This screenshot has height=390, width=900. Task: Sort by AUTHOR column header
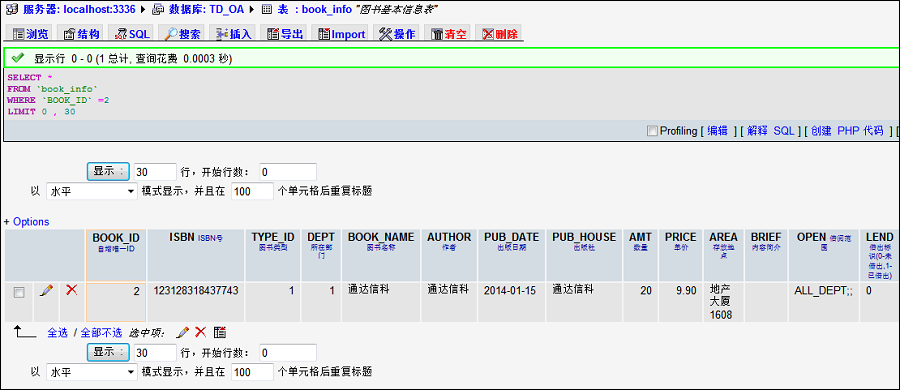click(x=449, y=237)
